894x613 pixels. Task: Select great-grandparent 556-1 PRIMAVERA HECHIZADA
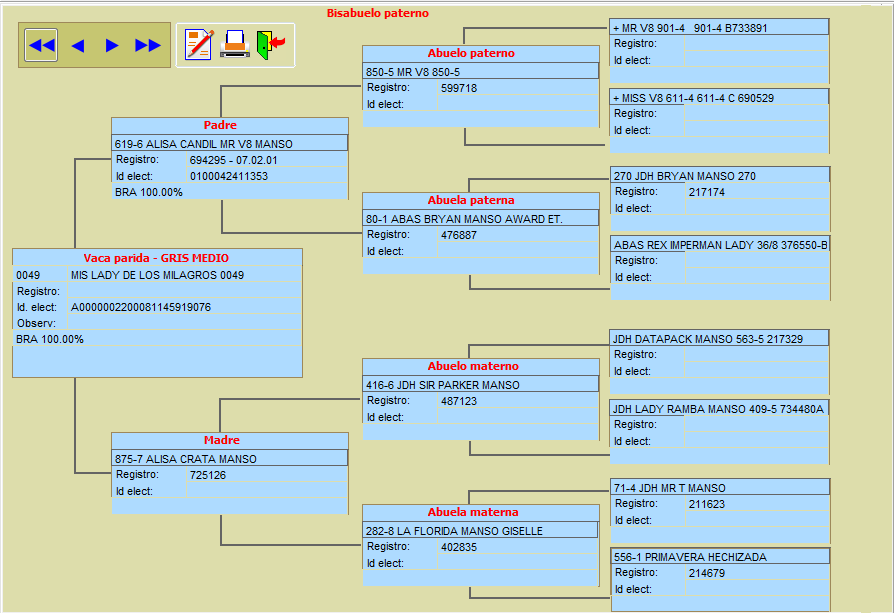point(719,557)
